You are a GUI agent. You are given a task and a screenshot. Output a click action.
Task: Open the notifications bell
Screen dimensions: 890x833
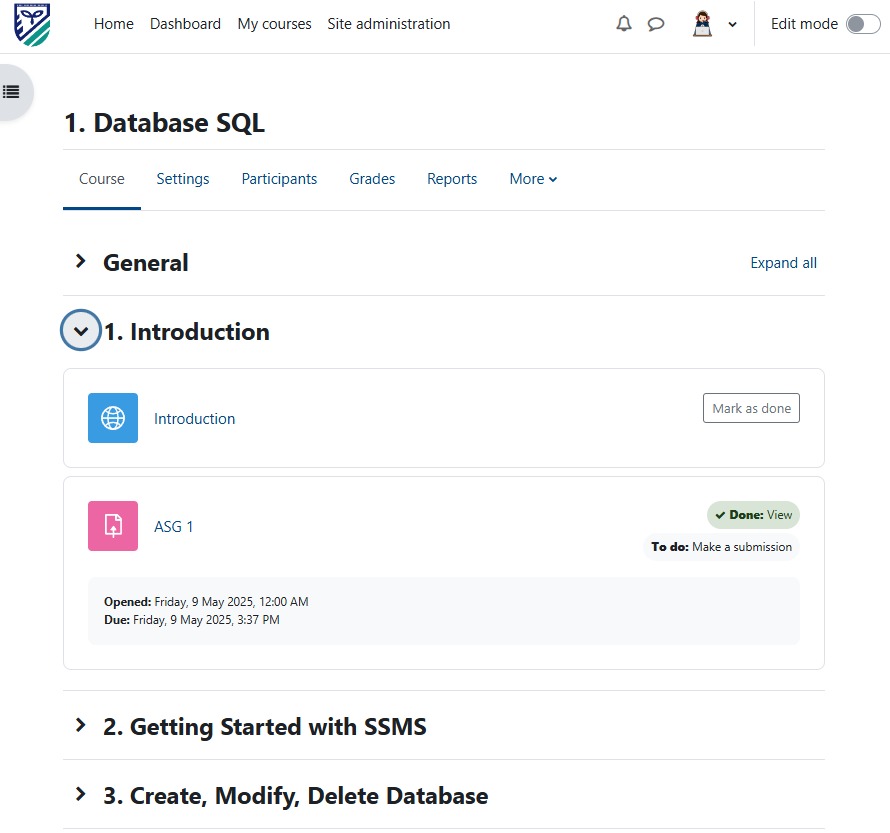623,23
